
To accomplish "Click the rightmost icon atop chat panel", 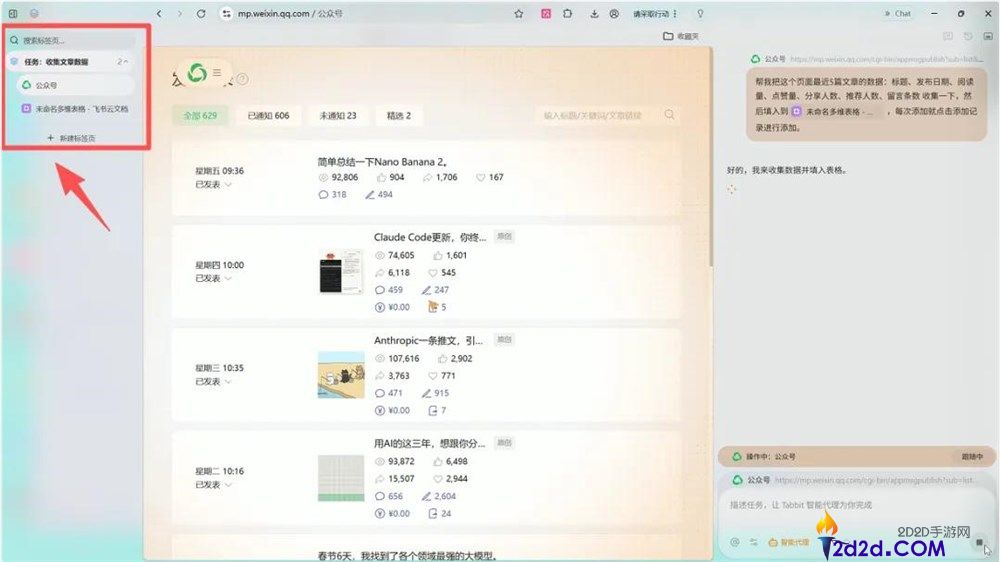I will click(987, 37).
